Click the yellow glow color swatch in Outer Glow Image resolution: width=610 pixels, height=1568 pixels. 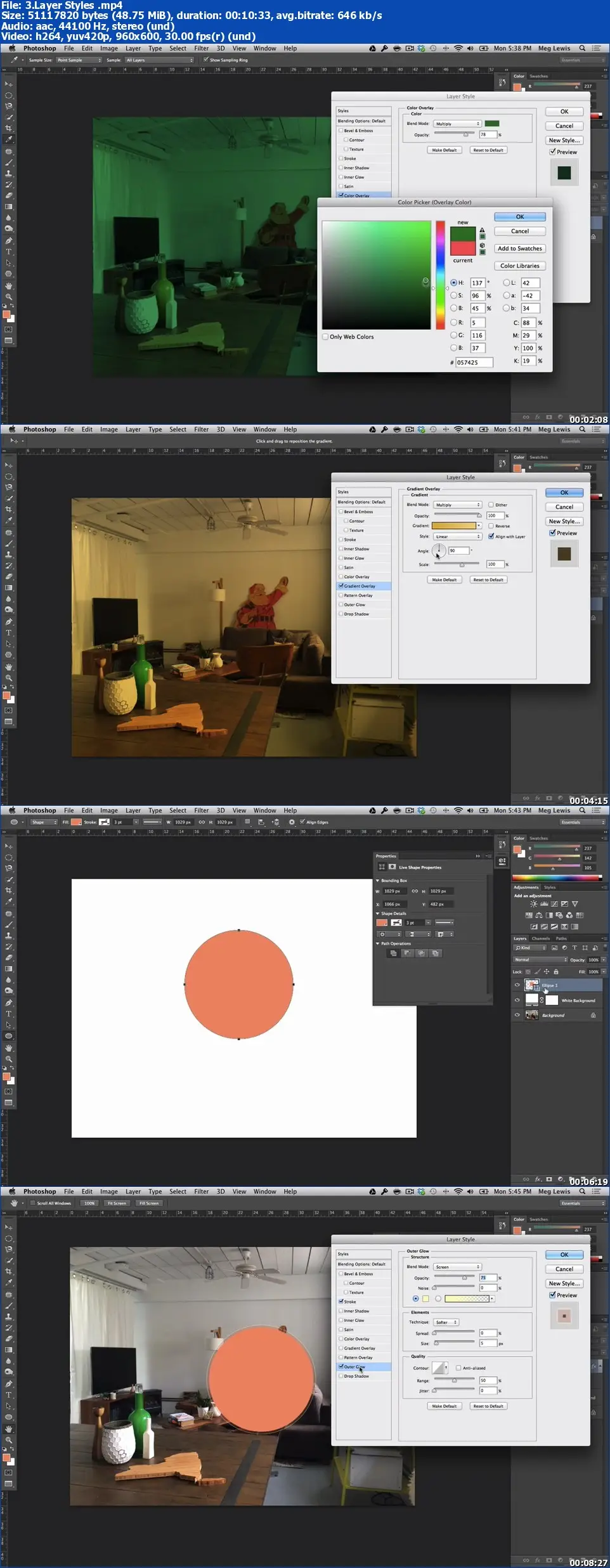pyautogui.click(x=426, y=1299)
